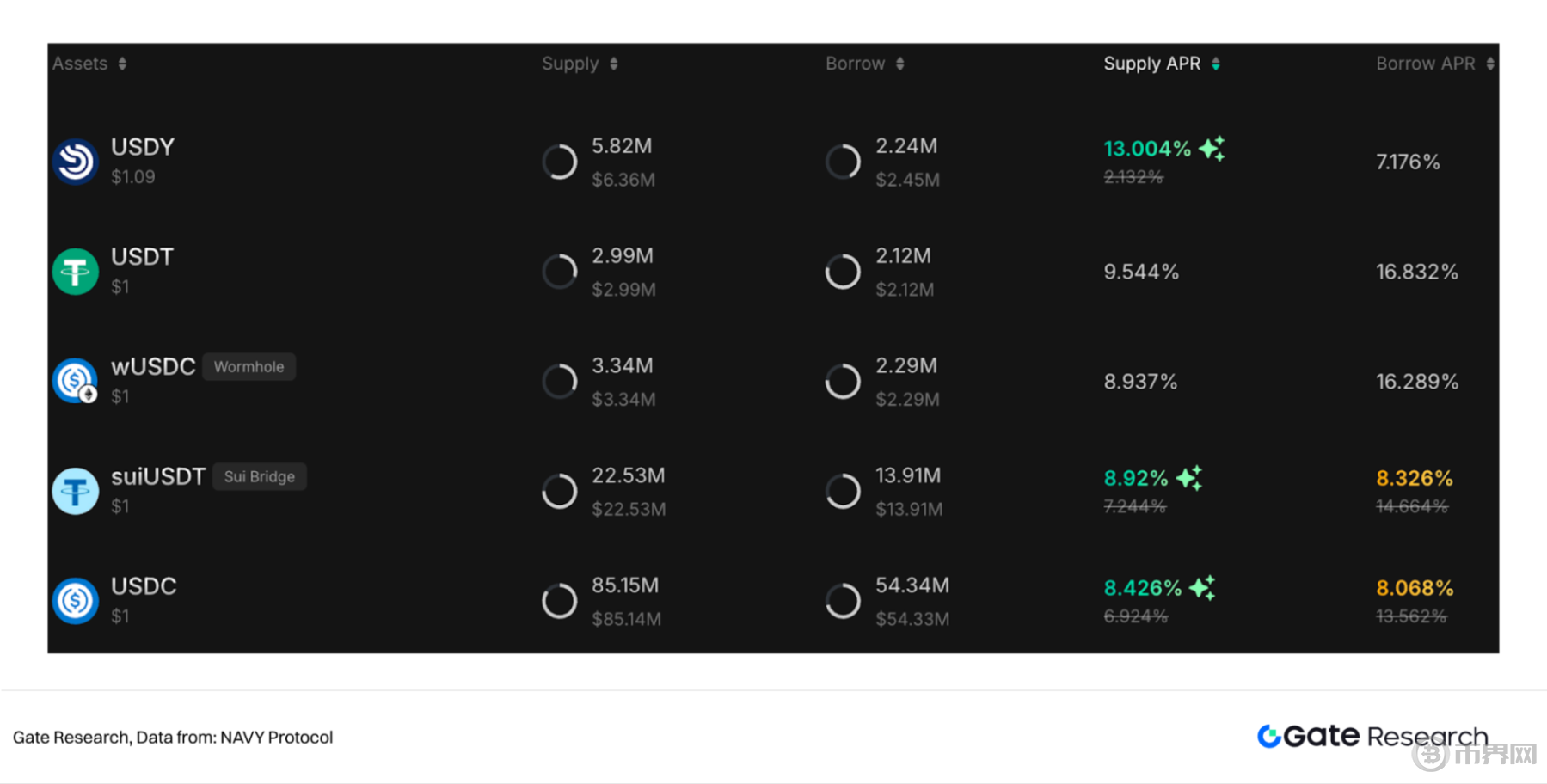This screenshot has width=1547, height=784.
Task: Click the Borrow column header label
Action: coord(855,64)
